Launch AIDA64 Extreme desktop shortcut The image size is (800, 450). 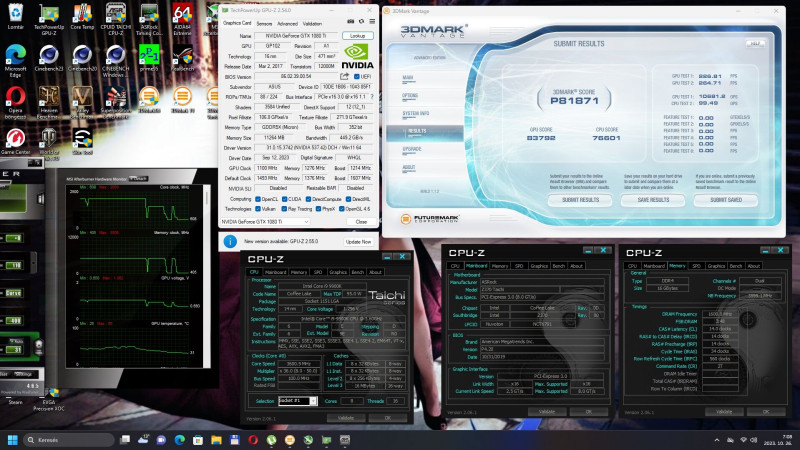182,20
